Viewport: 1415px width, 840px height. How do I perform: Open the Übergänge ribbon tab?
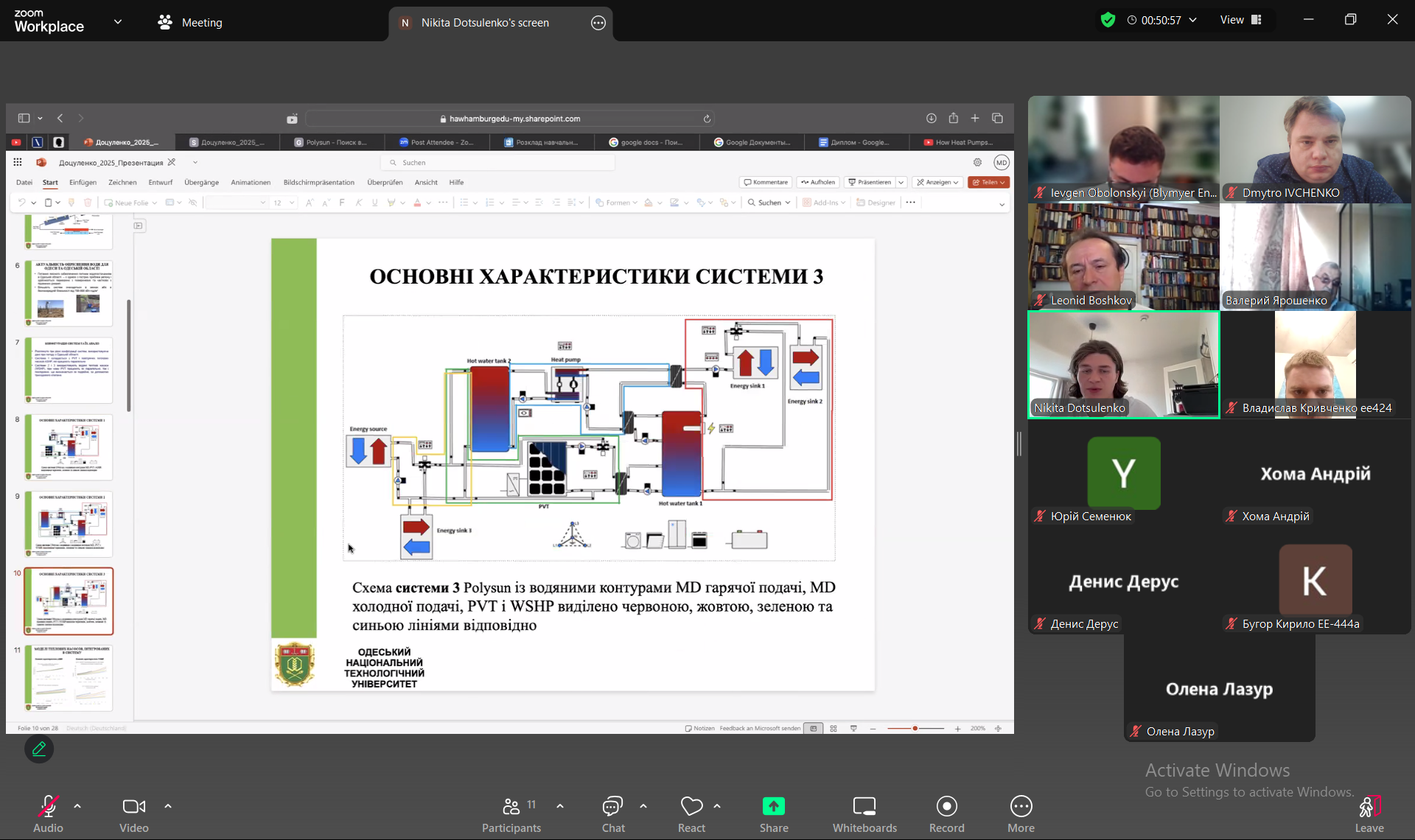pyautogui.click(x=201, y=182)
